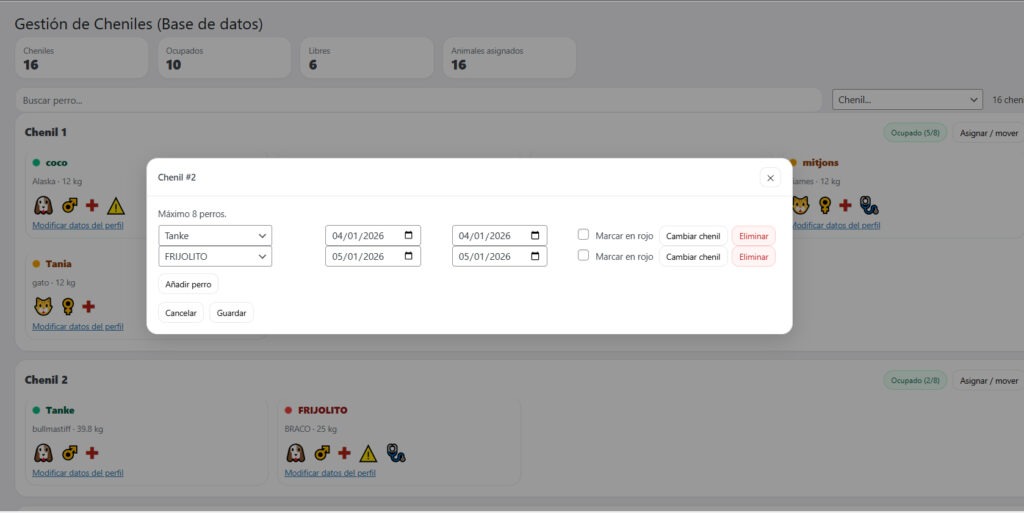Open the 'Chenil...' filter dropdown
1024x513 pixels.
pos(907,100)
